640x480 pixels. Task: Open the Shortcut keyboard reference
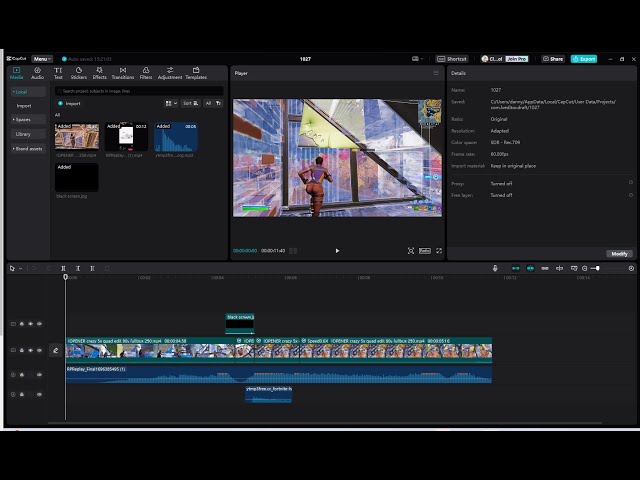452,59
